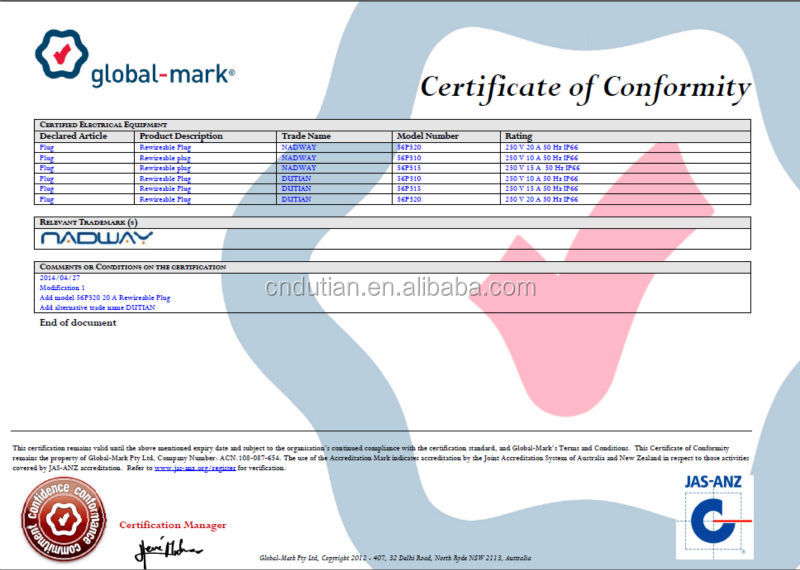Click Rewireable Plug description in DUTIAN 56P320 row
The height and width of the screenshot is (570, 800).
pos(165,200)
